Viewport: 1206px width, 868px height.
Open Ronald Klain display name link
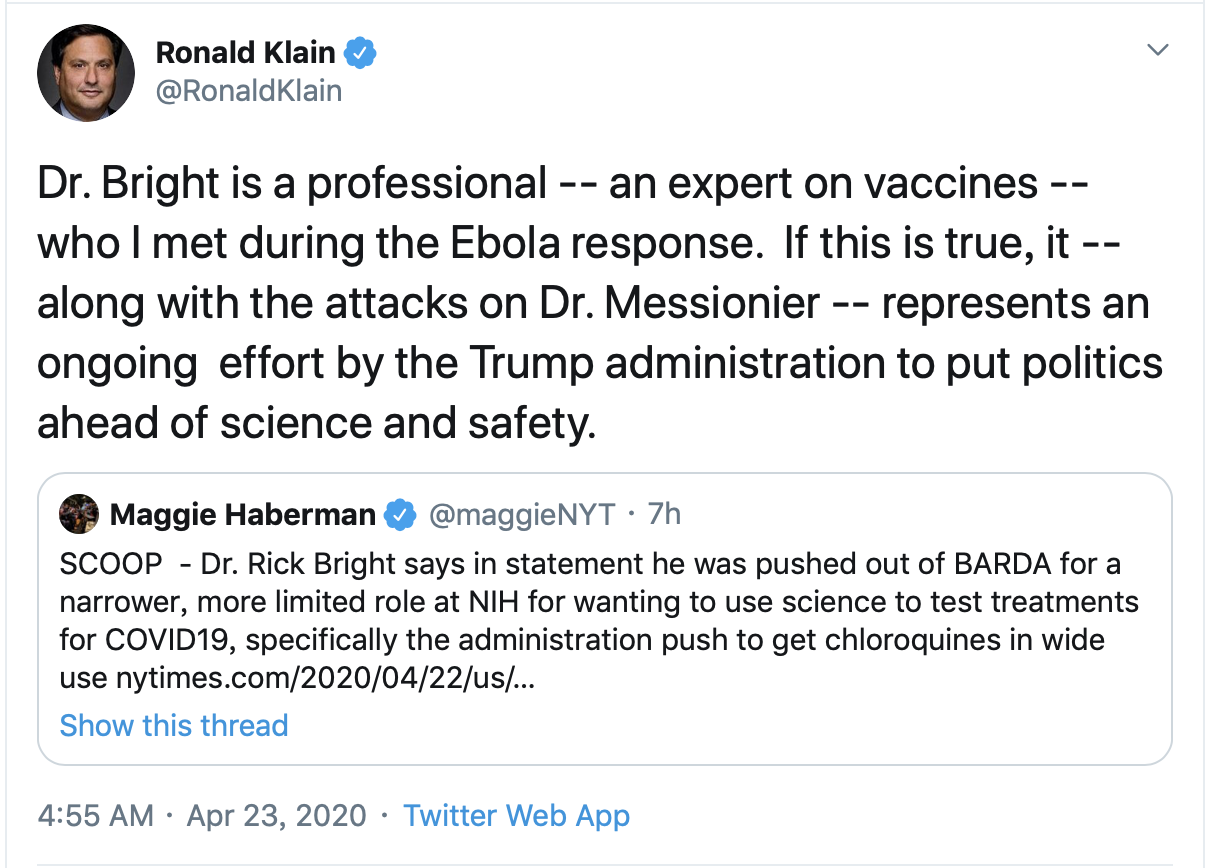[248, 53]
